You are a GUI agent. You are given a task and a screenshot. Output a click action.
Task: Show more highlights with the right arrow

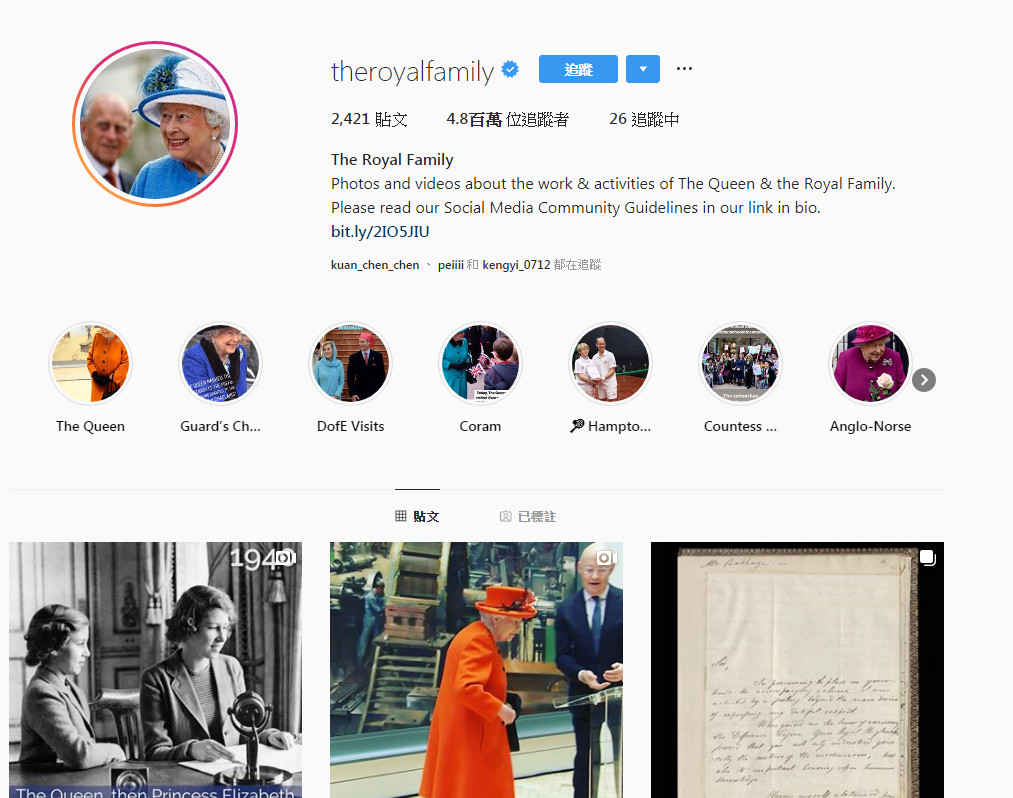(x=924, y=380)
